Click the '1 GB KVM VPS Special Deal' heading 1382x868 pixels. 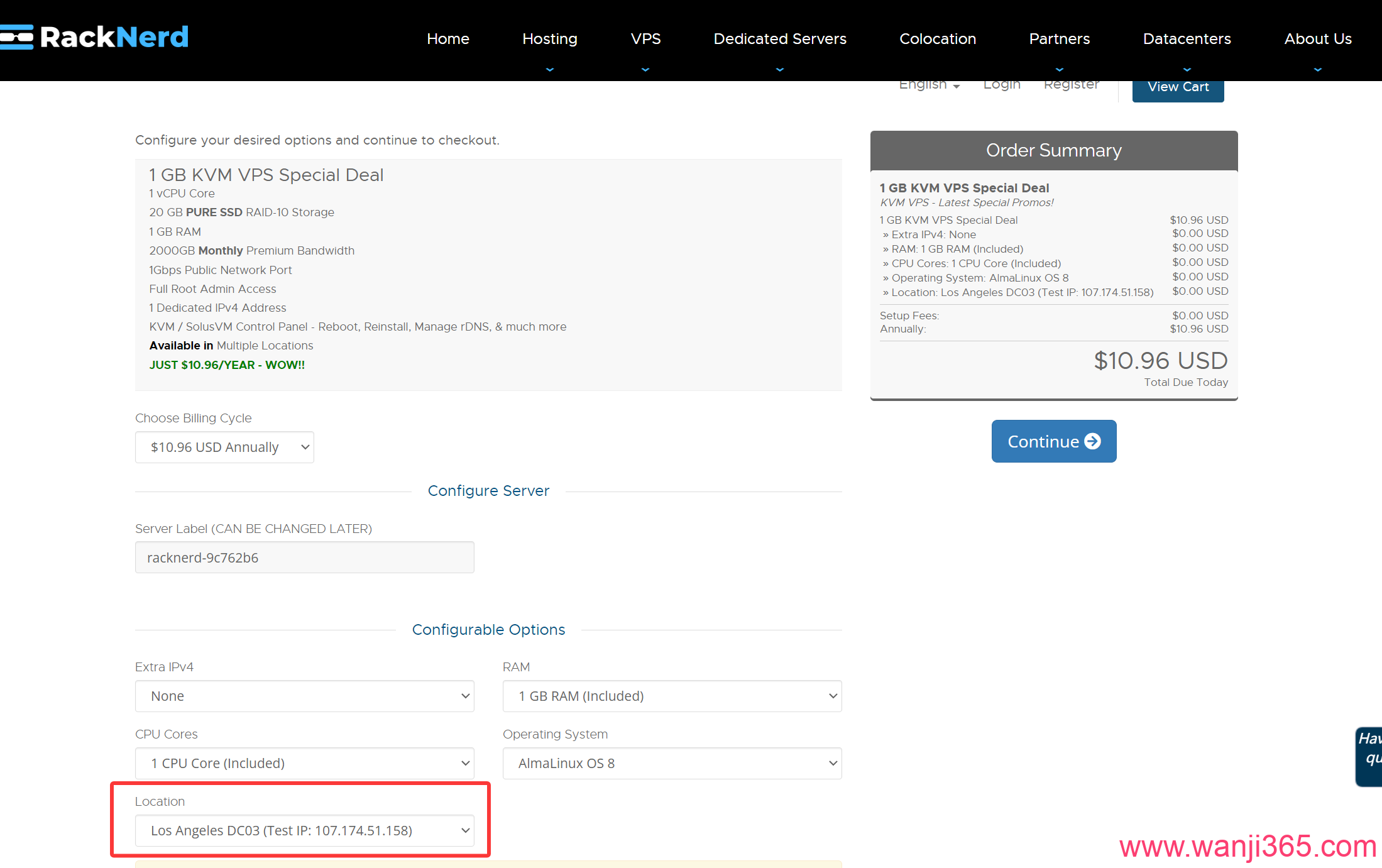[x=266, y=175]
